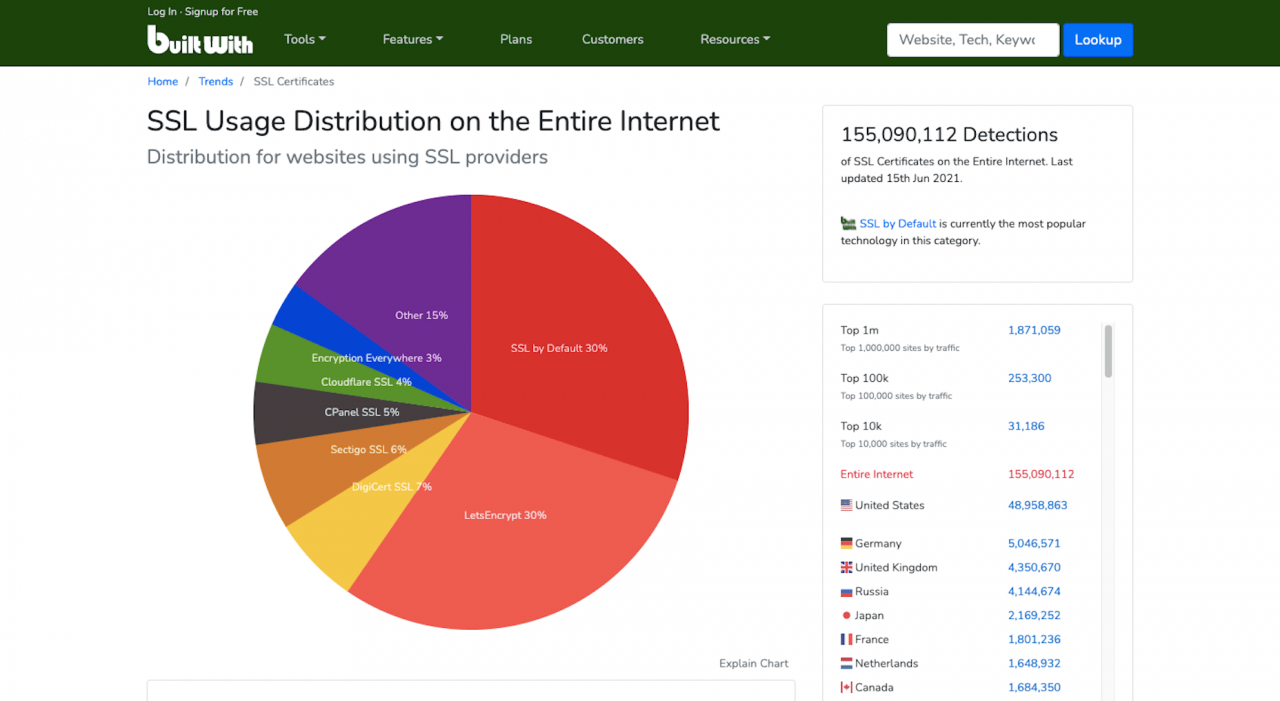Click inside the Website, Tech, Keyword search field

click(x=971, y=39)
